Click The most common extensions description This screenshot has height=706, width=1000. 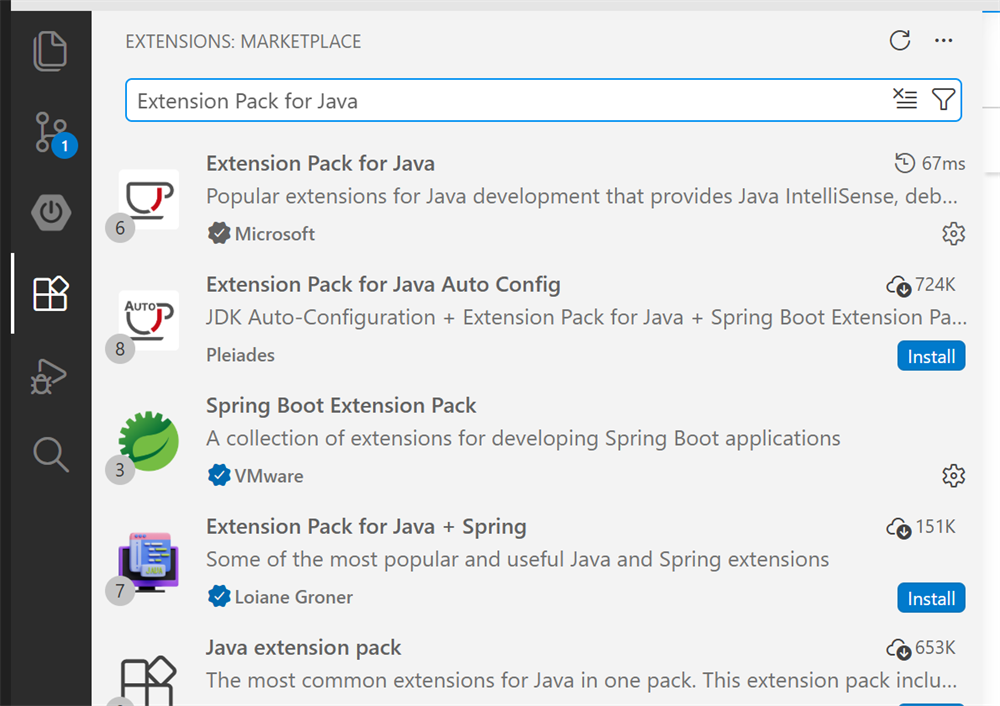tap(582, 680)
